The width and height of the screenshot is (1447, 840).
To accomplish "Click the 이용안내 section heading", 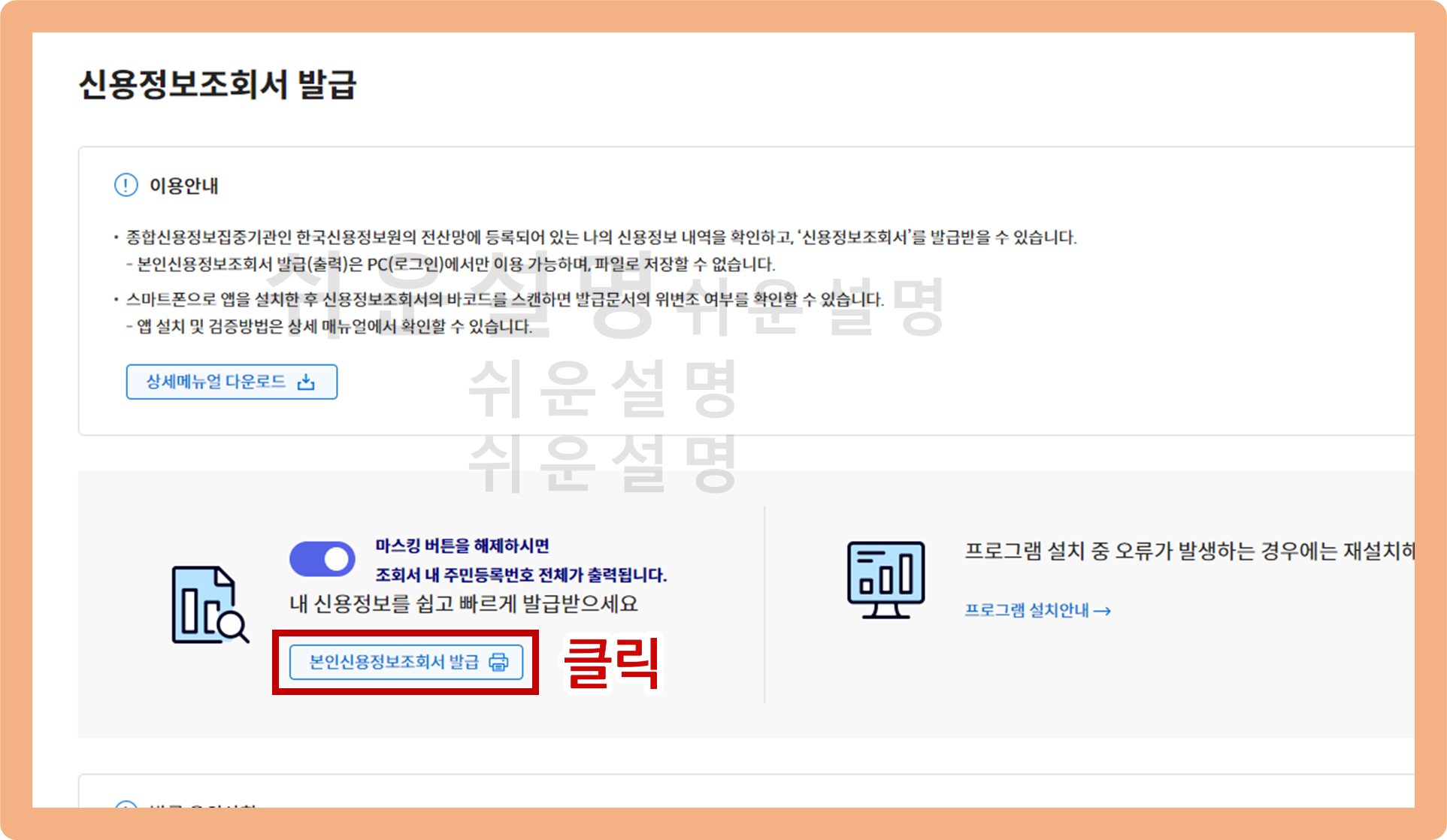I will click(184, 186).
